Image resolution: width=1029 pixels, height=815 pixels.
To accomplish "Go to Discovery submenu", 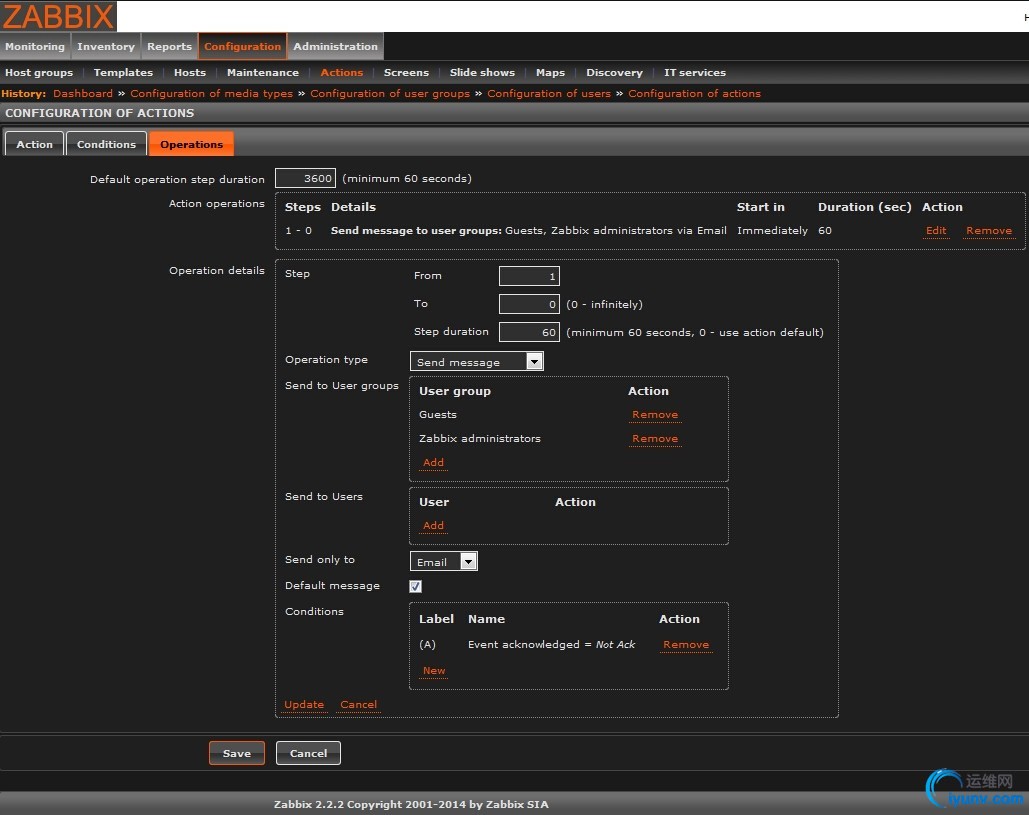I will [614, 72].
